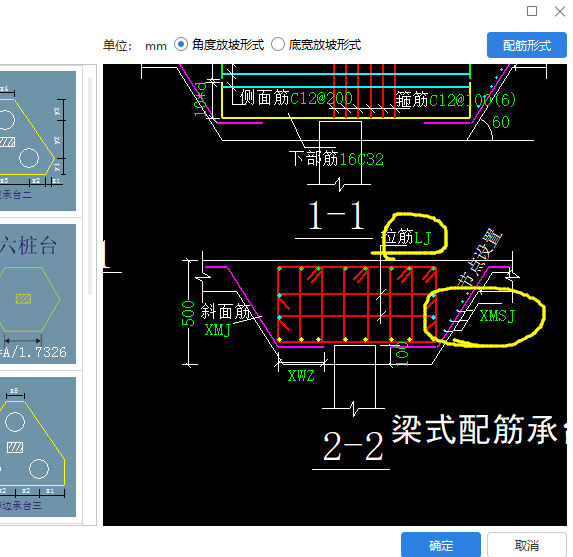Click the 2-2 section title
The image size is (573, 557).
353,446
